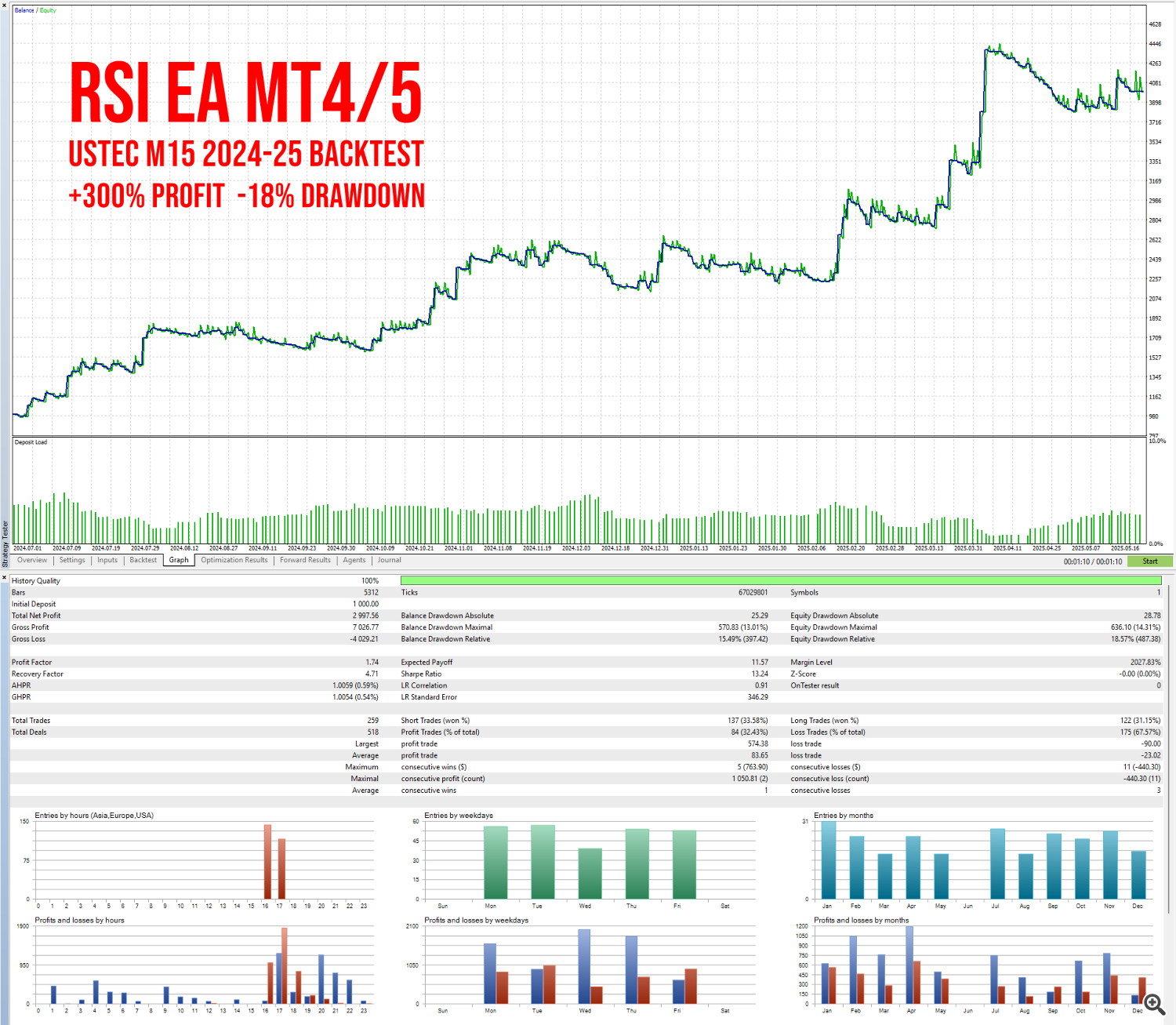Viewport: 1176px width, 1025px height.
Task: Click the Gross Loss value -4 029.21
Action: 364,639
